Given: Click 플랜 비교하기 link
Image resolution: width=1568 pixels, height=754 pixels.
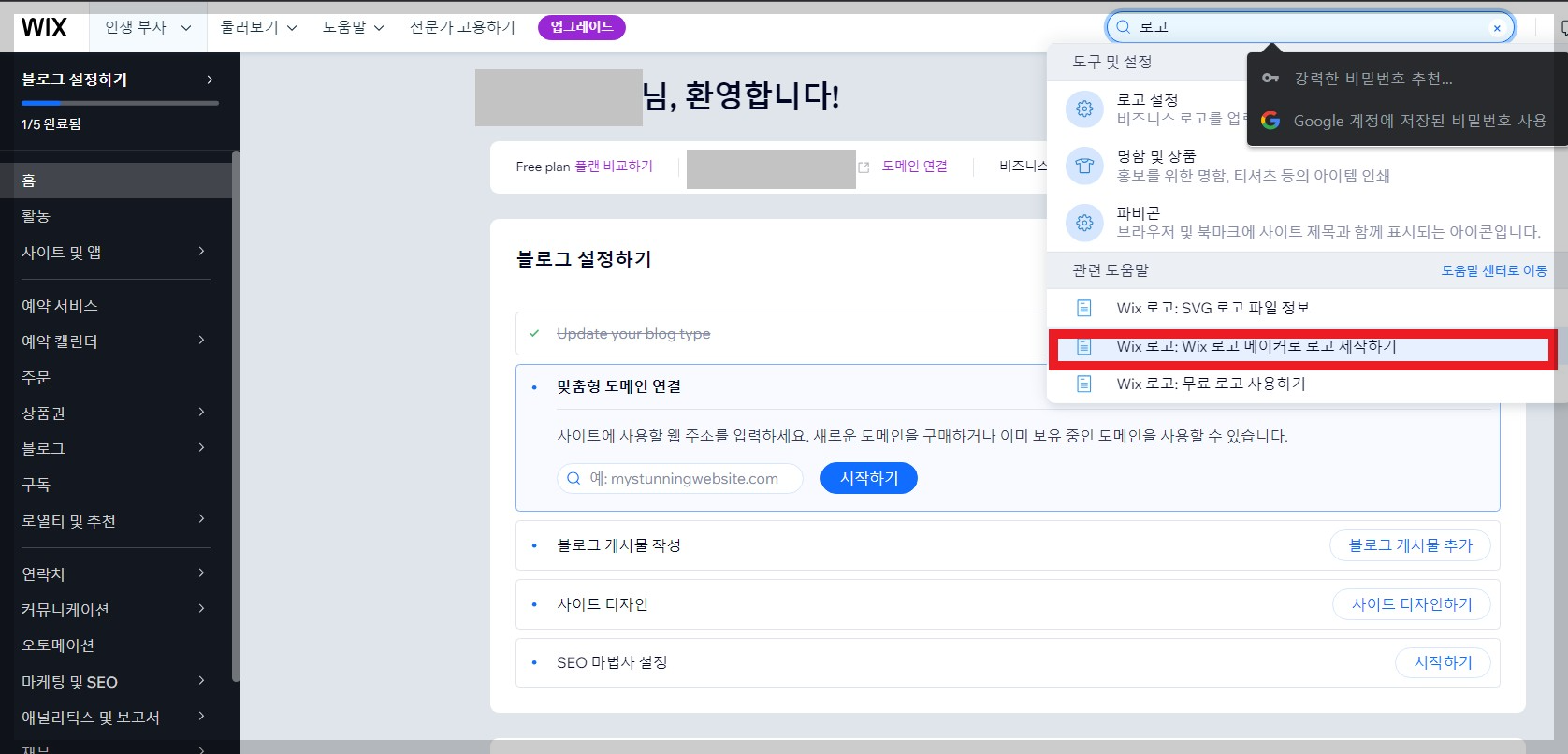Looking at the screenshot, I should point(614,167).
